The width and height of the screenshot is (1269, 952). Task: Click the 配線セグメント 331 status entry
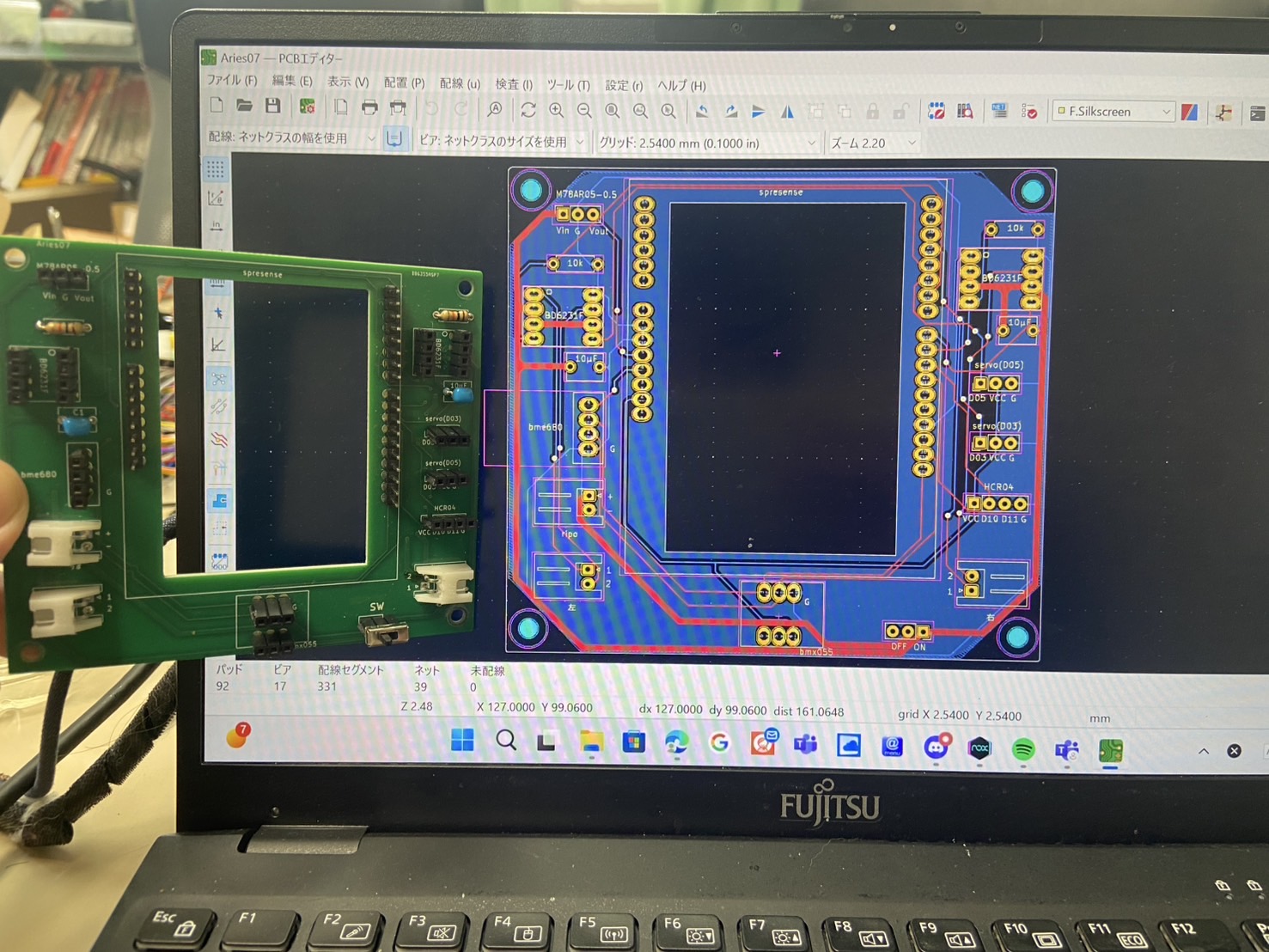click(x=351, y=678)
